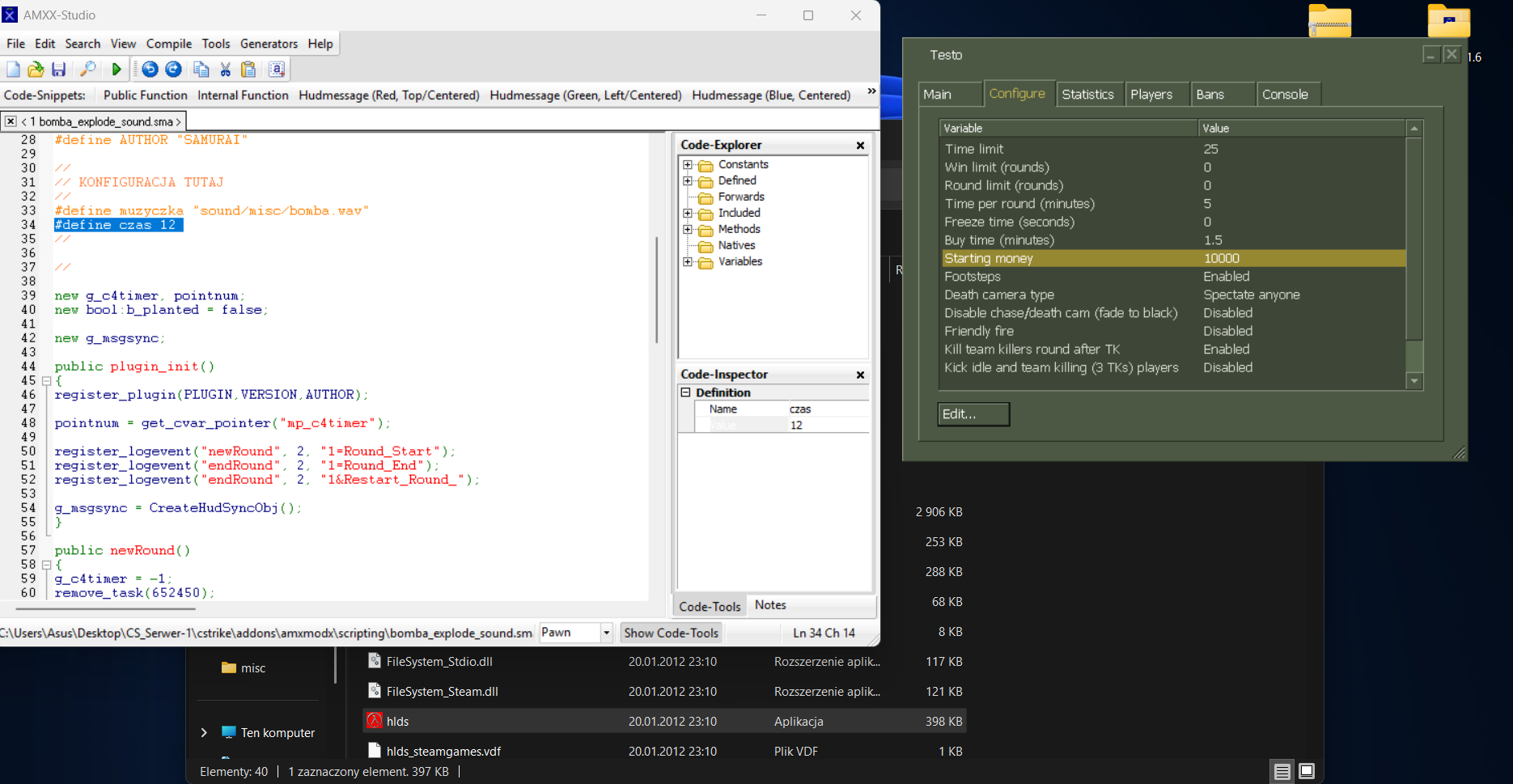
Task: Open the Generators menu
Action: [269, 44]
